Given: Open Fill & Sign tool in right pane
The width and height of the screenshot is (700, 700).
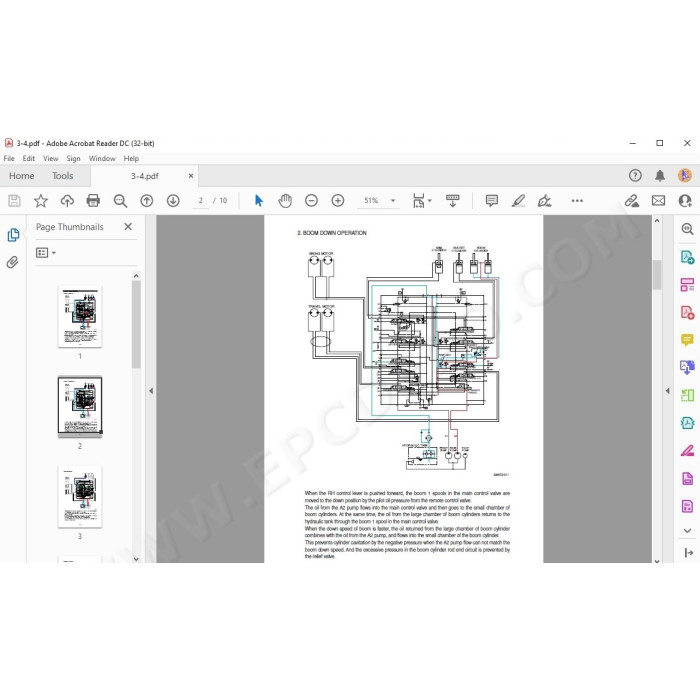Looking at the screenshot, I should (x=688, y=450).
